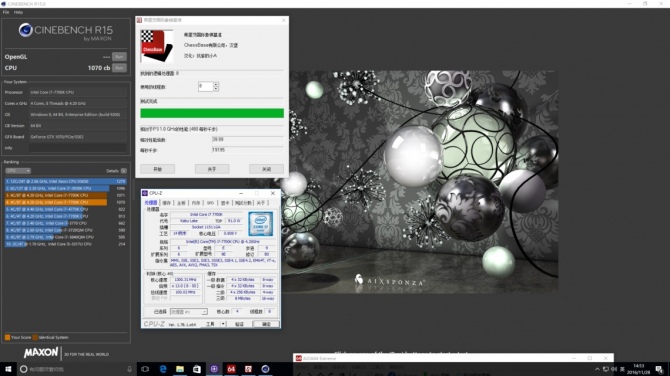Screen dimensions: 670x376
Task: Switch to CPU-Z bench tab
Action: click(x=243, y=203)
